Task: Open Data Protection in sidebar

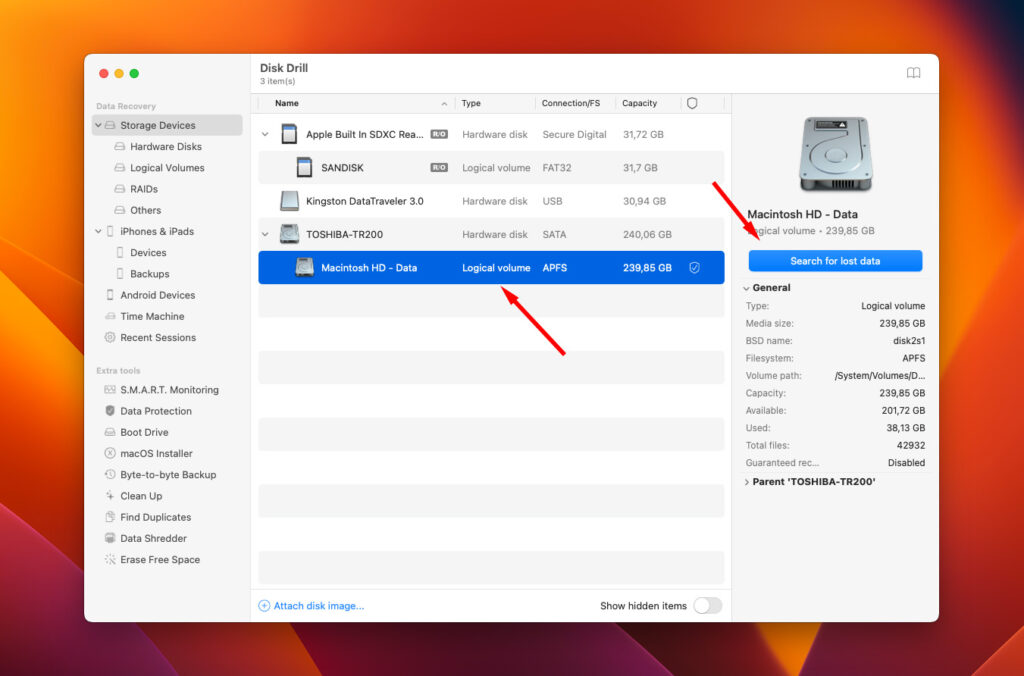Action: click(155, 411)
